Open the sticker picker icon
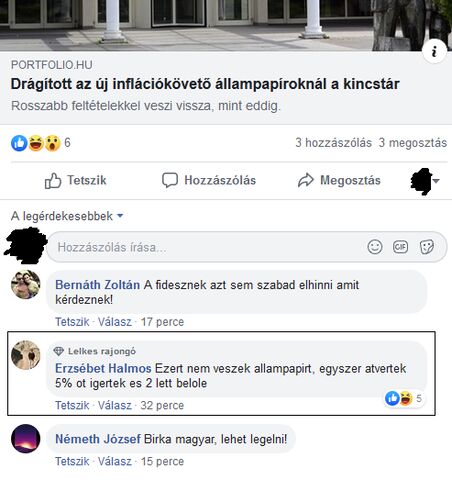 click(x=427, y=247)
